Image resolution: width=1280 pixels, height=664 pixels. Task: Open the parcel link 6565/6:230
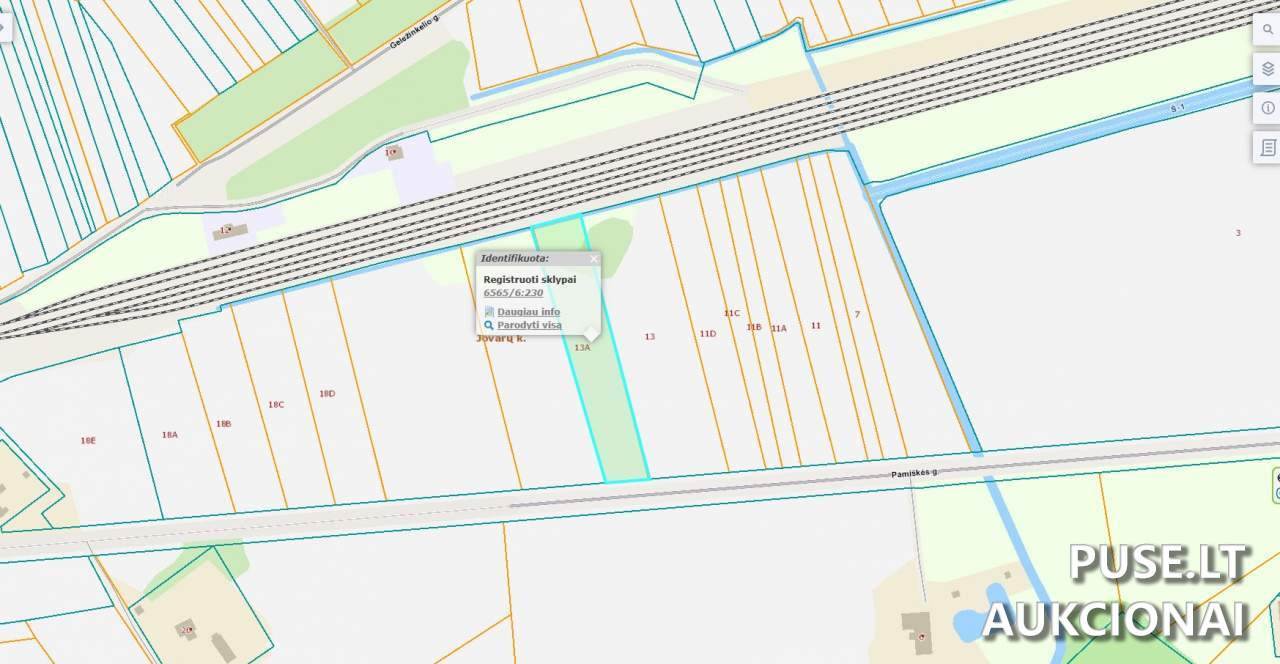point(513,293)
